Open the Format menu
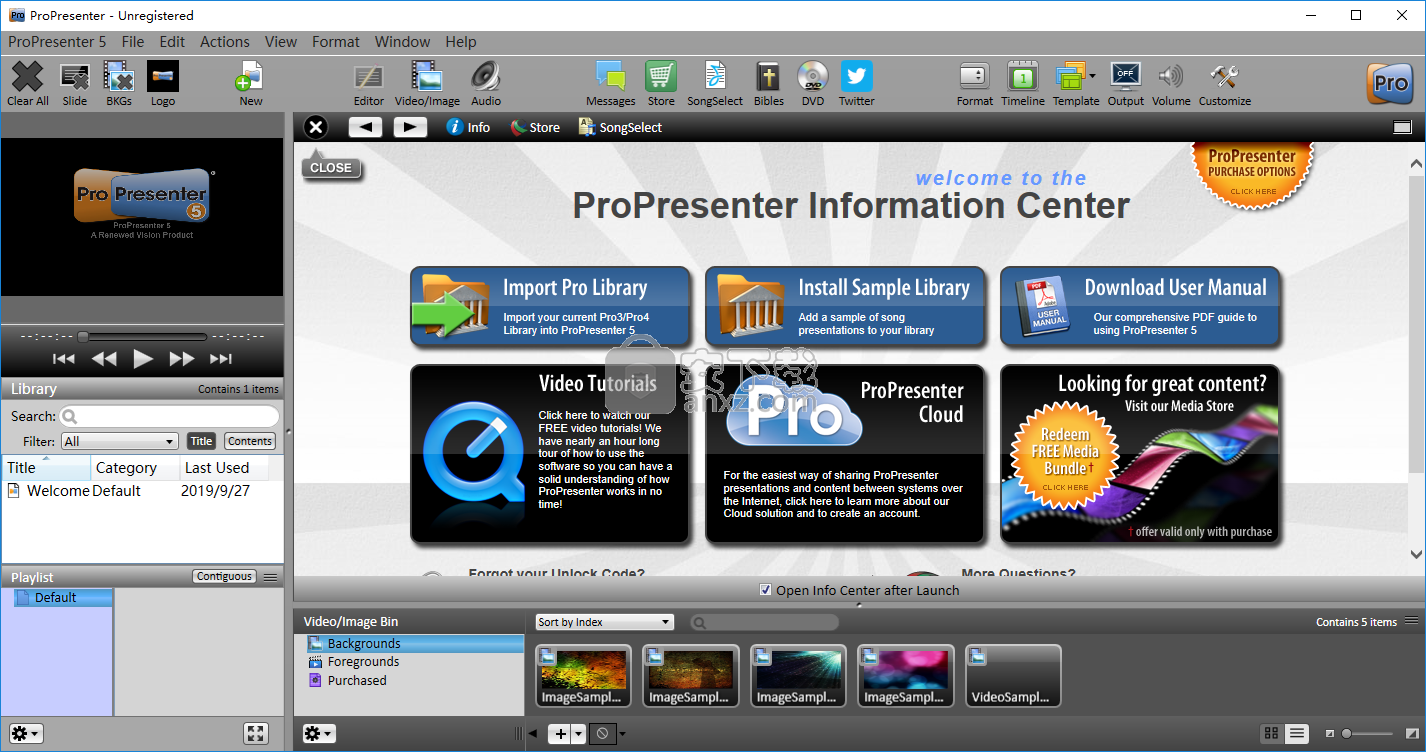This screenshot has width=1426, height=752. (336, 42)
